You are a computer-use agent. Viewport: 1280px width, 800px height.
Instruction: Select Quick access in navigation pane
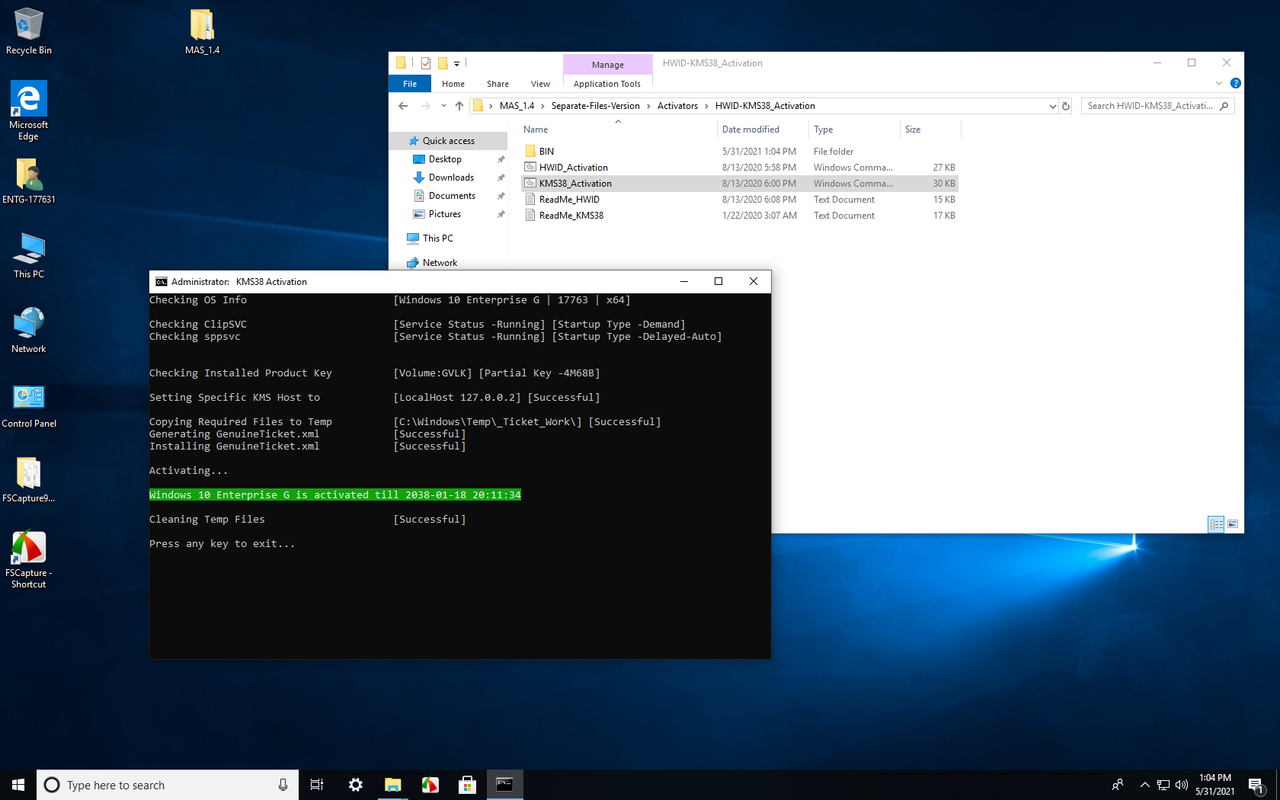(x=448, y=141)
